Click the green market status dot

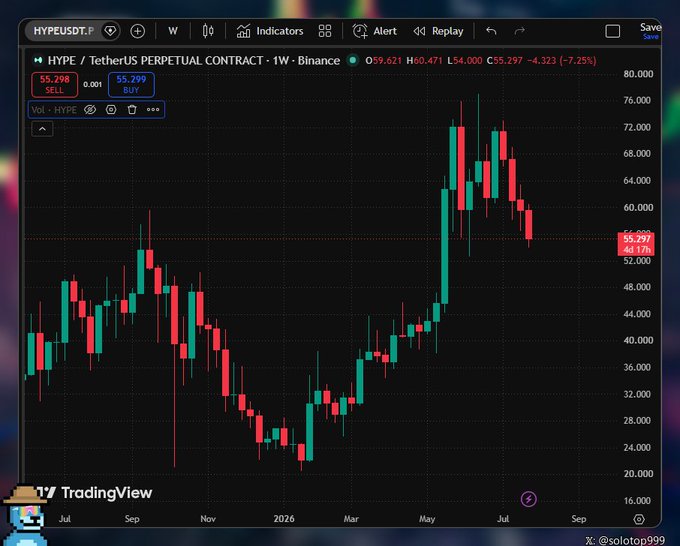353,60
